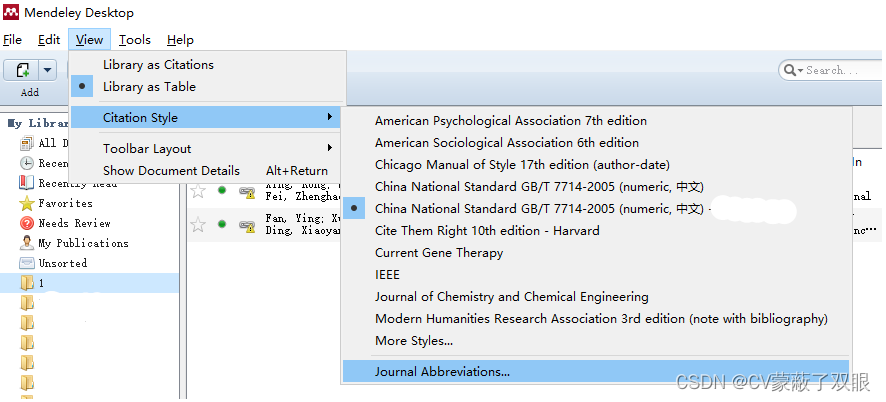
Task: Select Chicago Manual of Style 17th edition
Action: 596,165
